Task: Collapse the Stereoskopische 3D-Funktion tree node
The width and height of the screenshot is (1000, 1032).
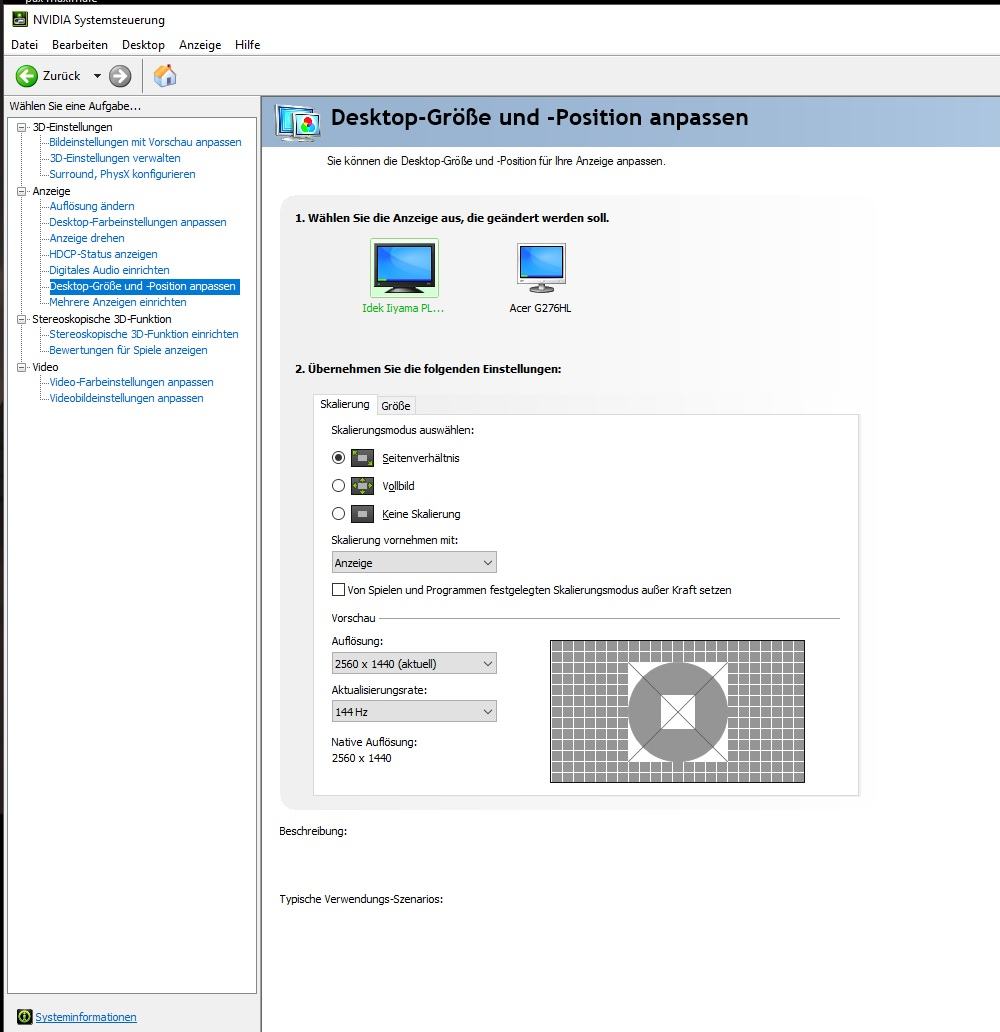Action: click(x=22, y=319)
